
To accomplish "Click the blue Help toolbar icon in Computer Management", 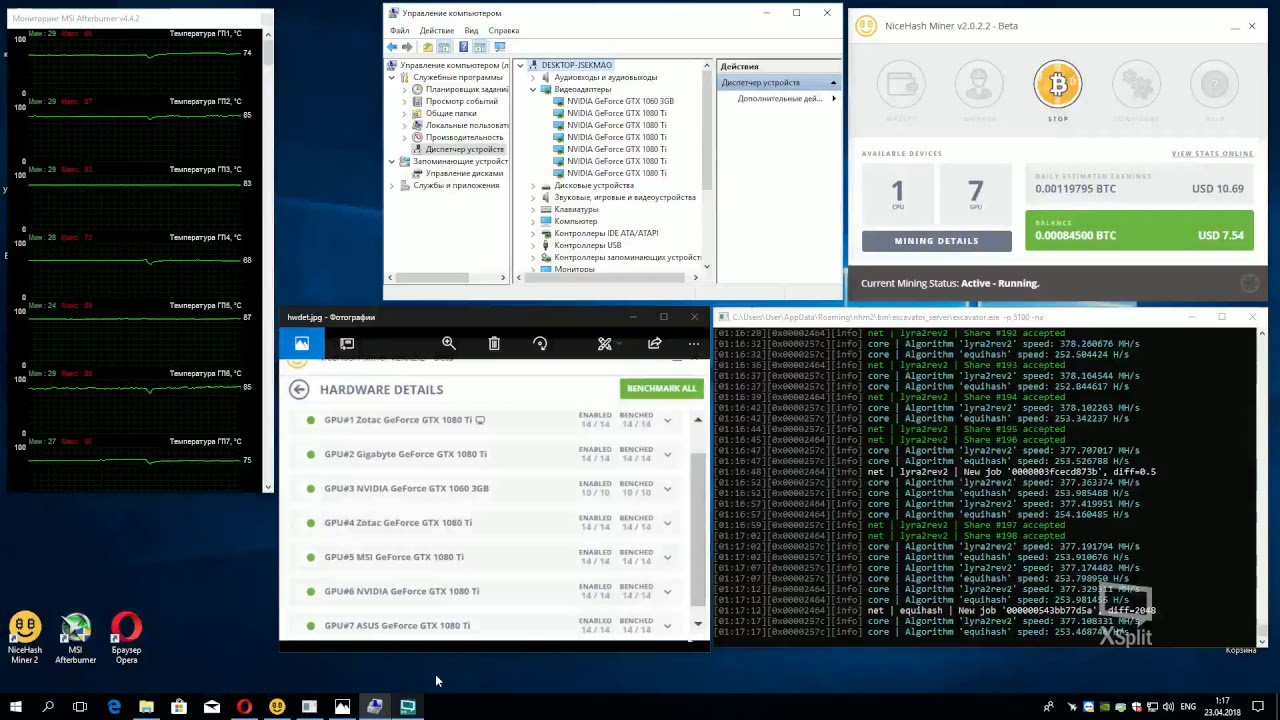I will click(x=463, y=47).
